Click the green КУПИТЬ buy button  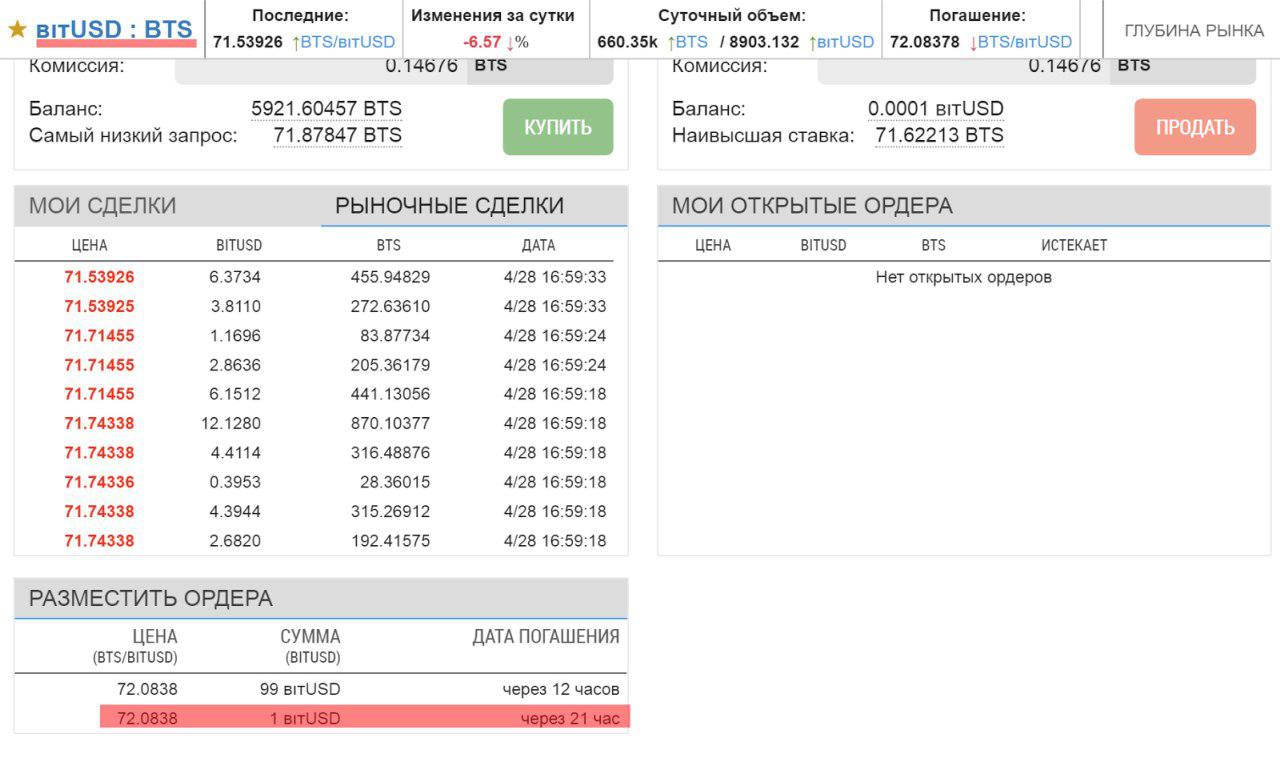(558, 127)
